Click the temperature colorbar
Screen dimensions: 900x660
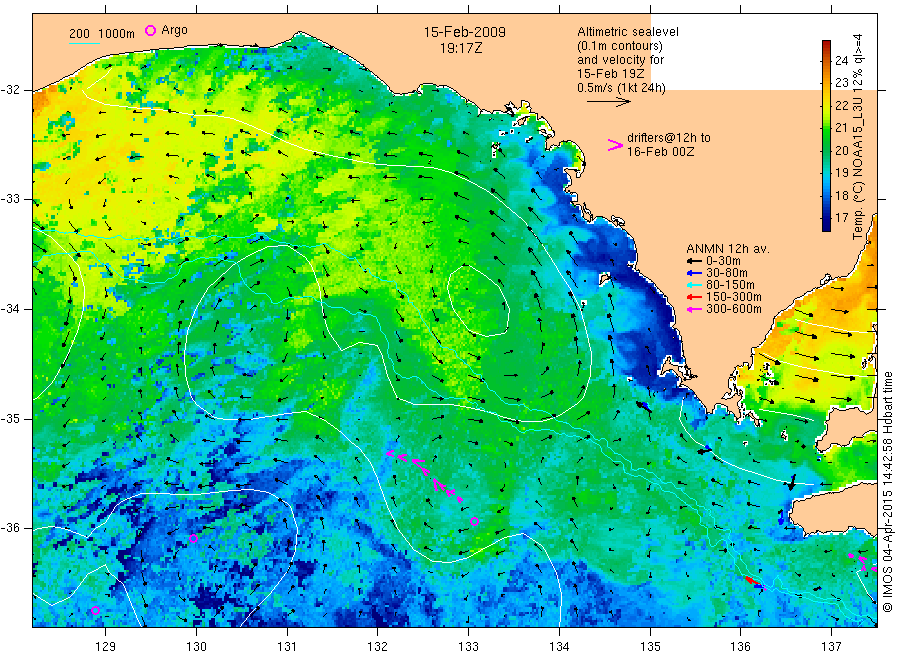coord(826,135)
